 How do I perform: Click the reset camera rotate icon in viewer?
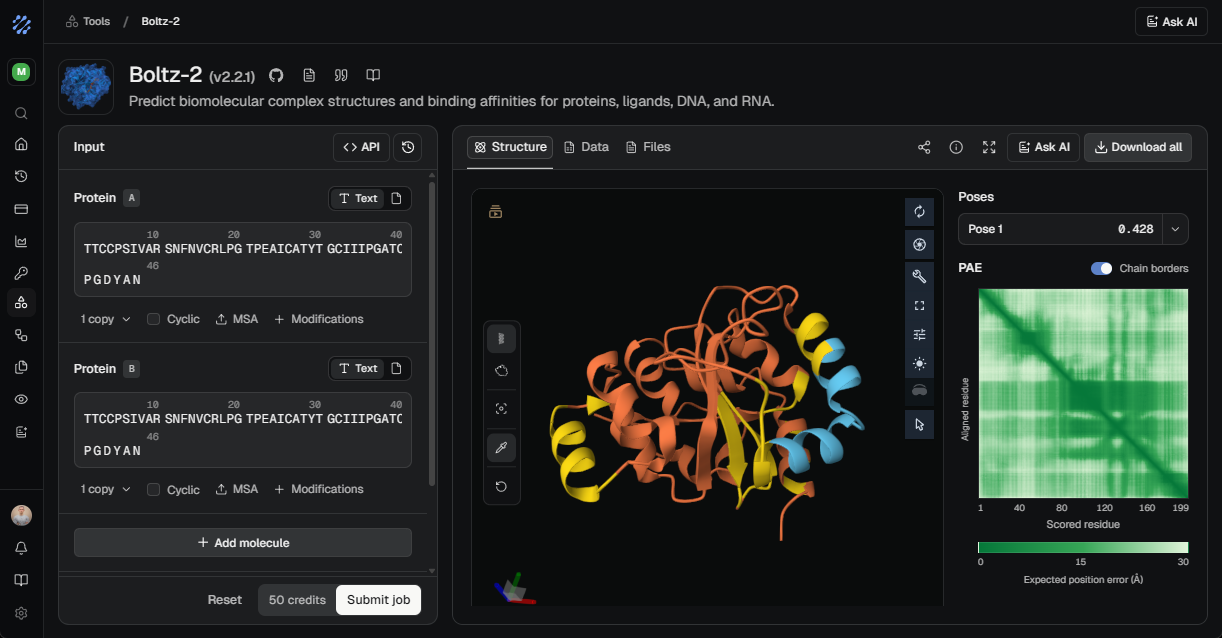919,212
